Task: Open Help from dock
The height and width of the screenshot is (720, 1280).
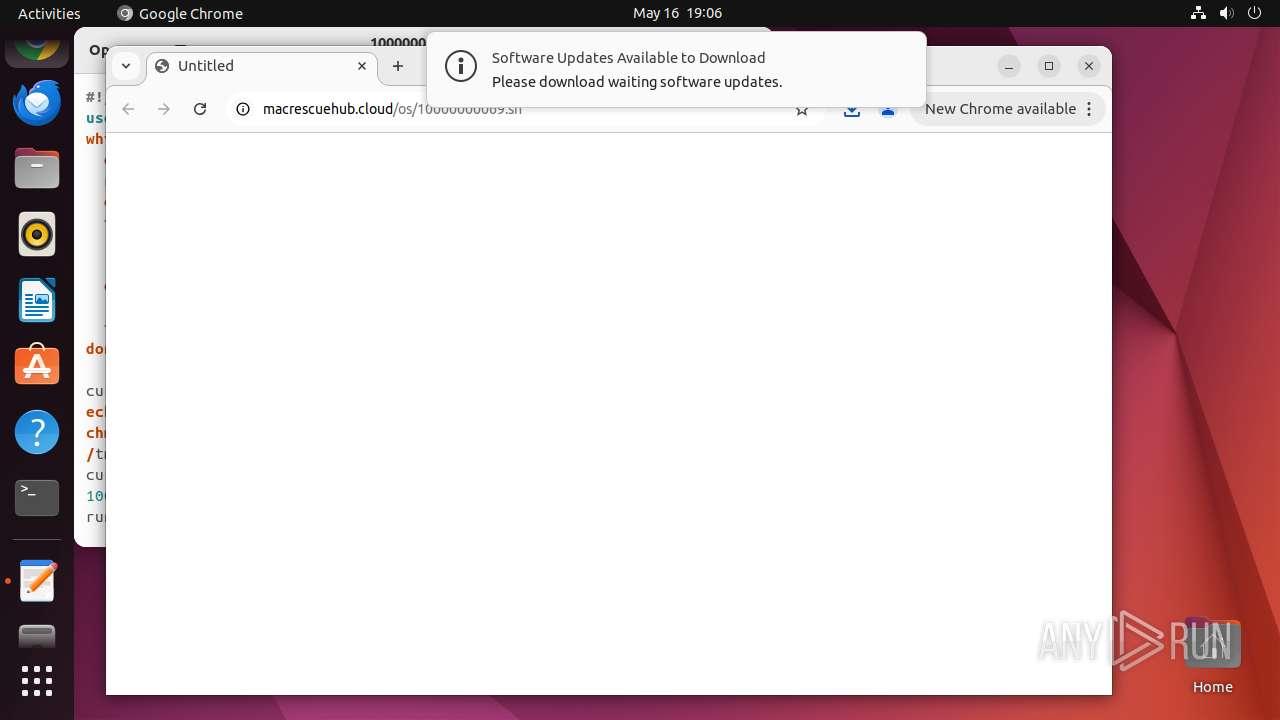Action: pyautogui.click(x=37, y=432)
